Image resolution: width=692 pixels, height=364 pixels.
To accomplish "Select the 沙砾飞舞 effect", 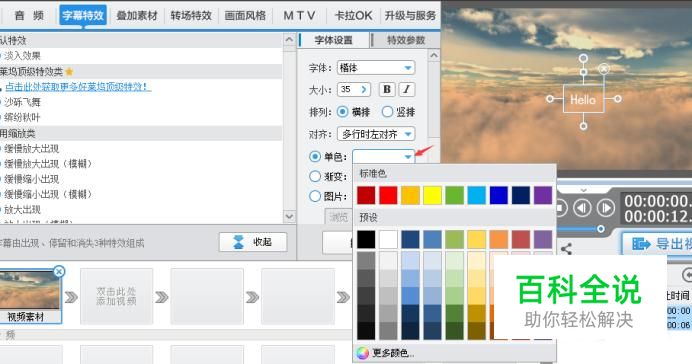I will coord(22,102).
